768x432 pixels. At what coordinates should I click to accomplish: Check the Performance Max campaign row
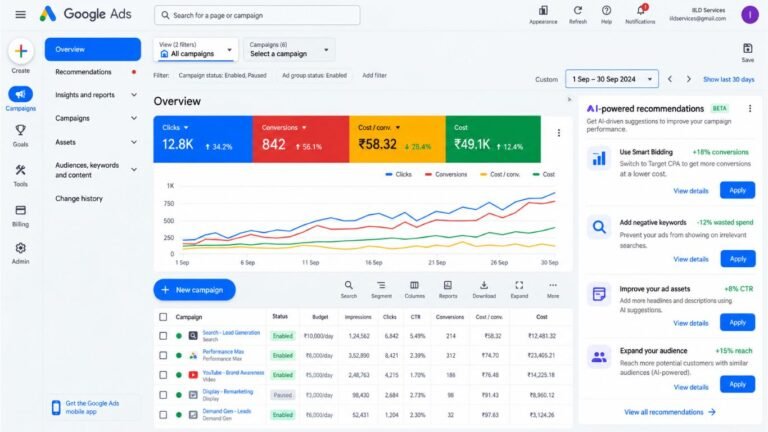163,356
